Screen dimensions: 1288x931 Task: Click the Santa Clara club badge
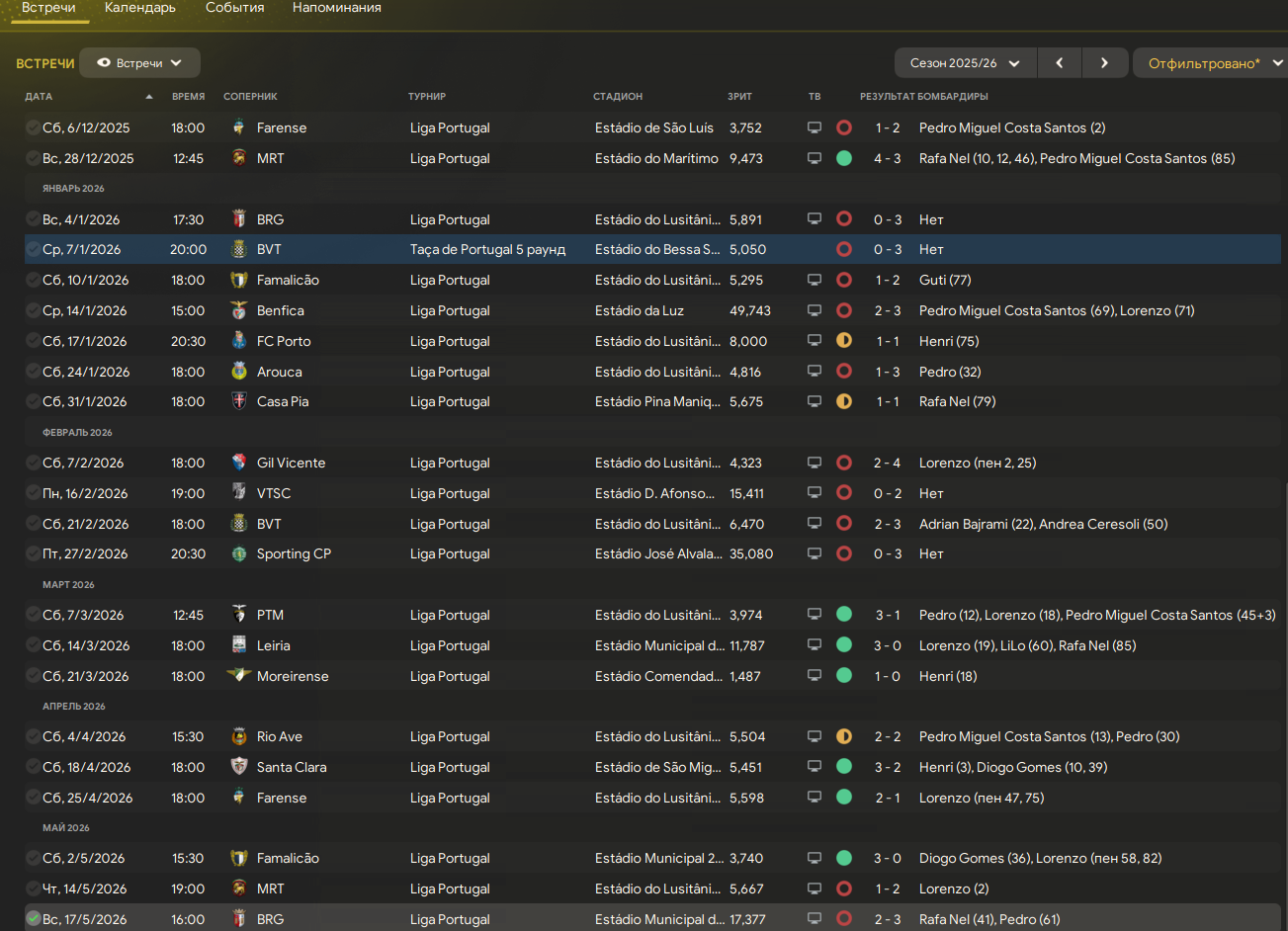[238, 767]
